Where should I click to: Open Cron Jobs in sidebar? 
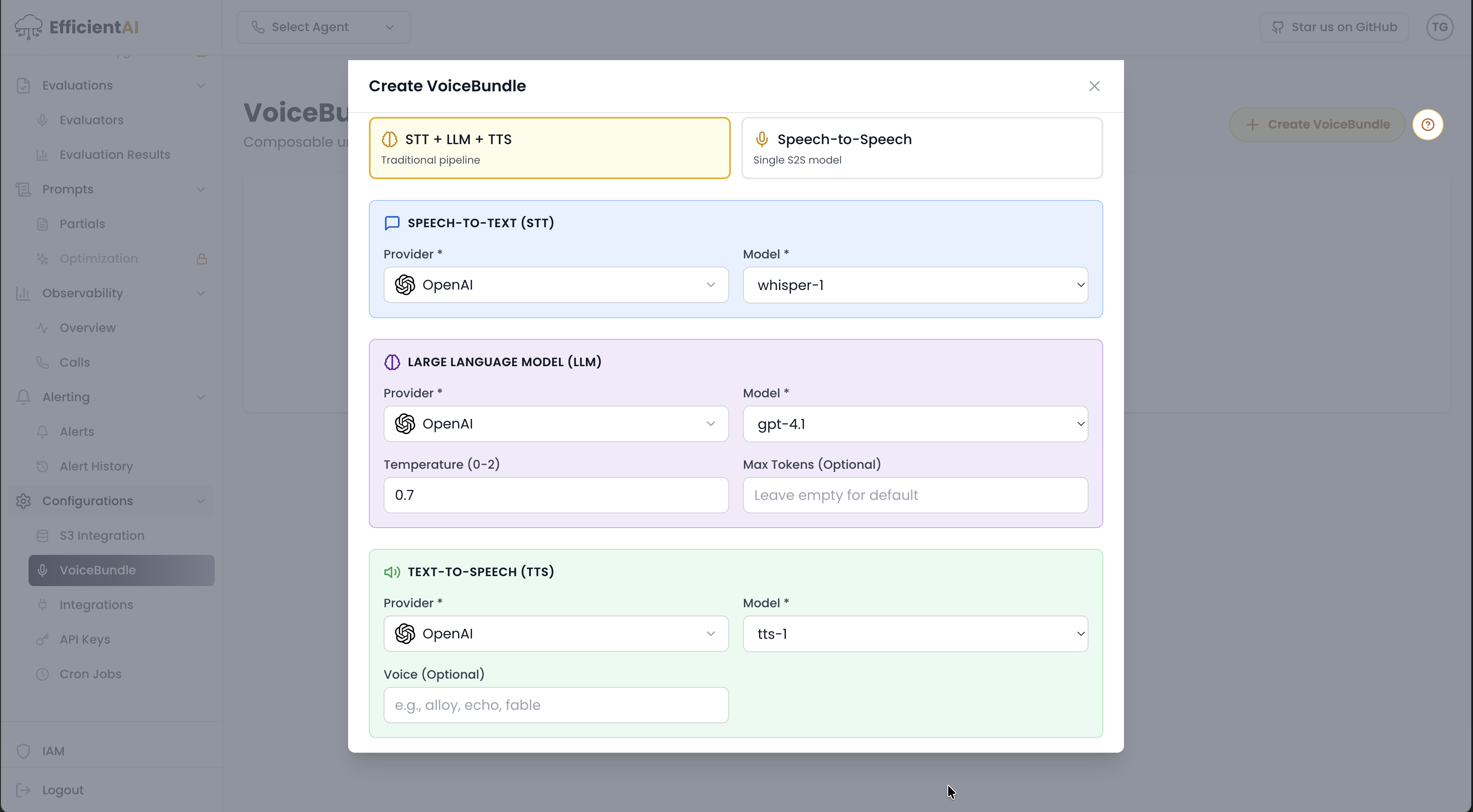121,674
